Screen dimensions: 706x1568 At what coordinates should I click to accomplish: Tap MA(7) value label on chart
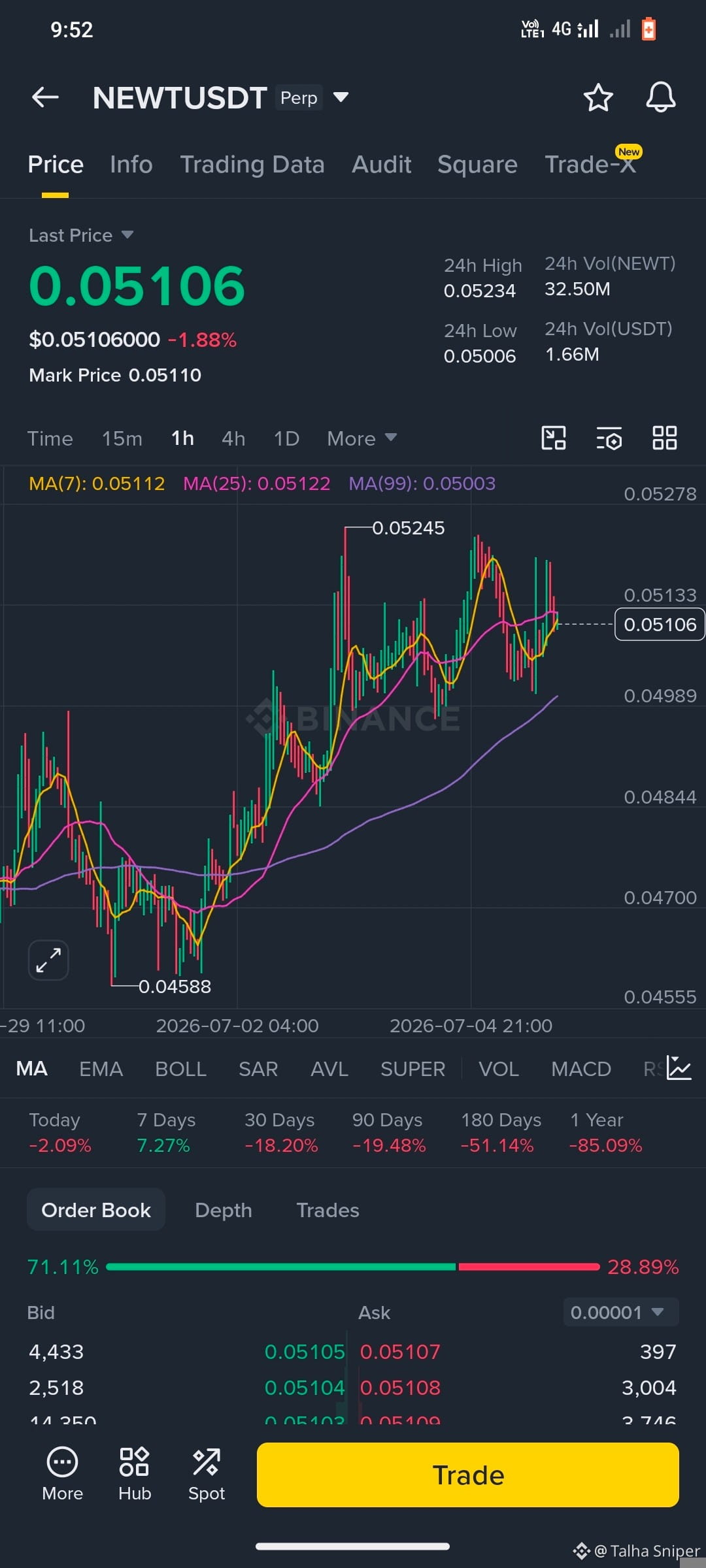click(97, 483)
